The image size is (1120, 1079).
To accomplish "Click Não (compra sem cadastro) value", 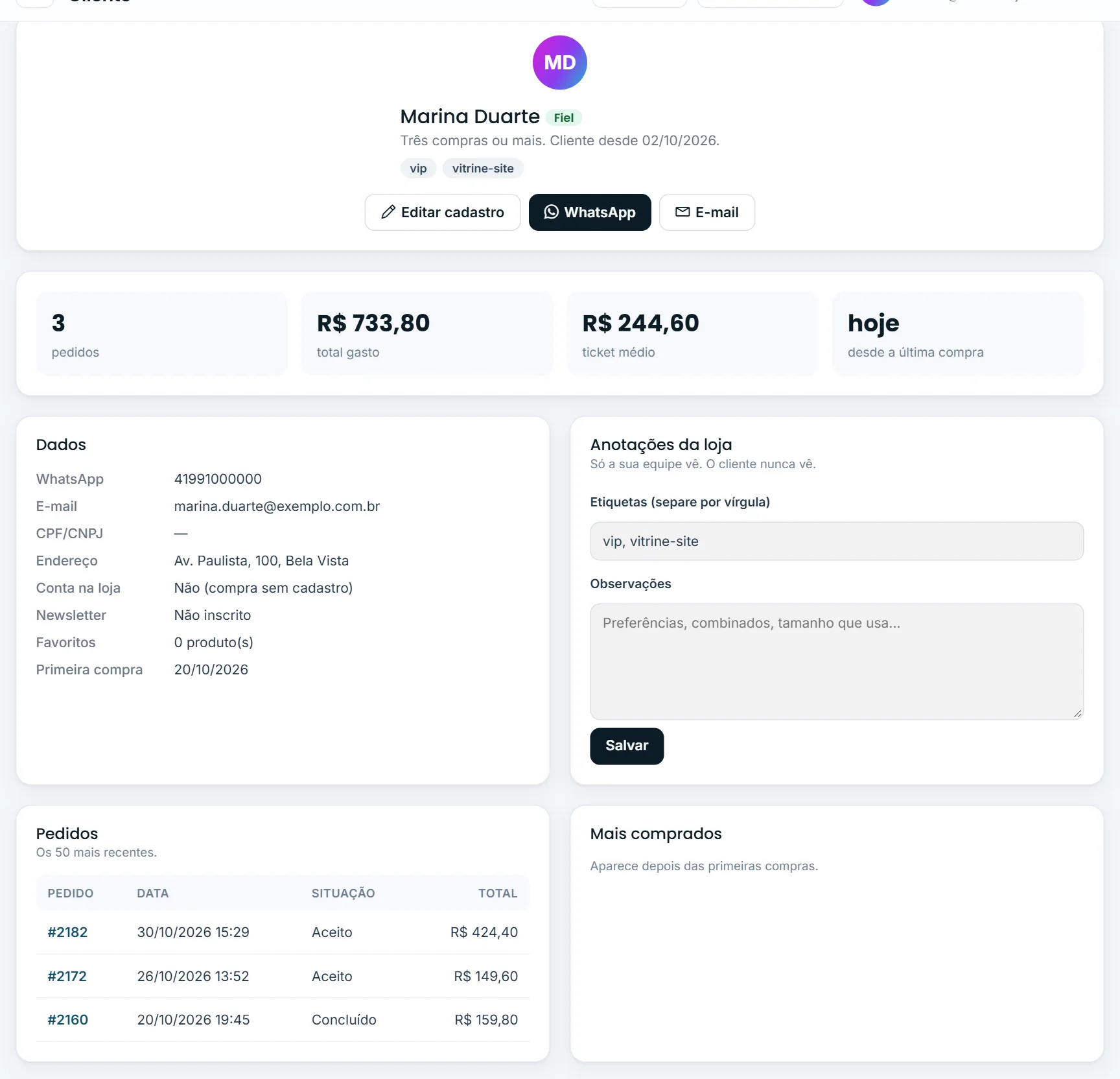I will click(263, 588).
